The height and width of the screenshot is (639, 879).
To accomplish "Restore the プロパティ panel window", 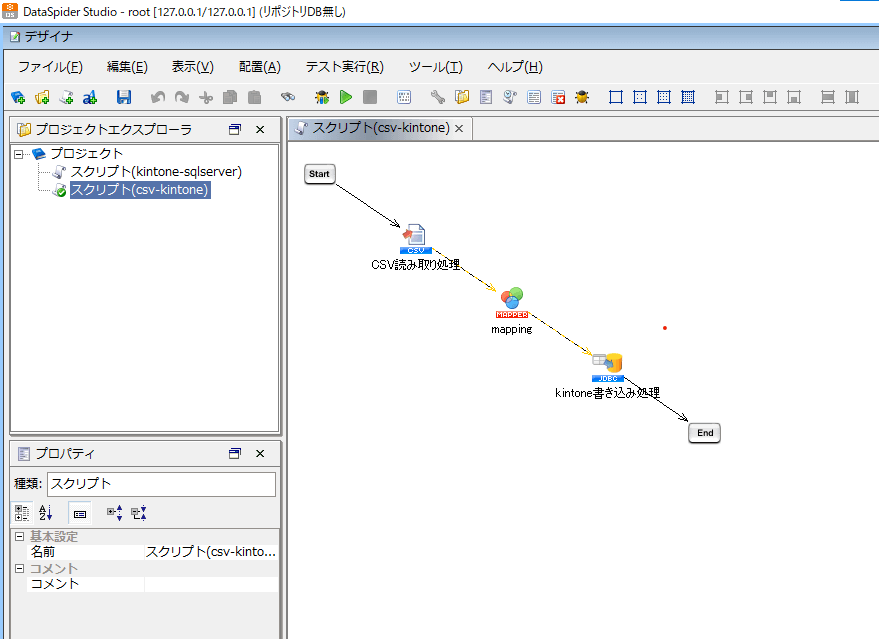I will tap(235, 453).
